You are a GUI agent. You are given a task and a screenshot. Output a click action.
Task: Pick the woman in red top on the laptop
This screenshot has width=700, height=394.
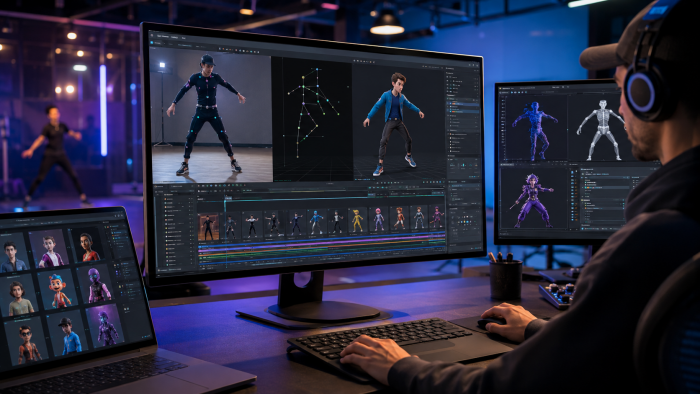88,246
